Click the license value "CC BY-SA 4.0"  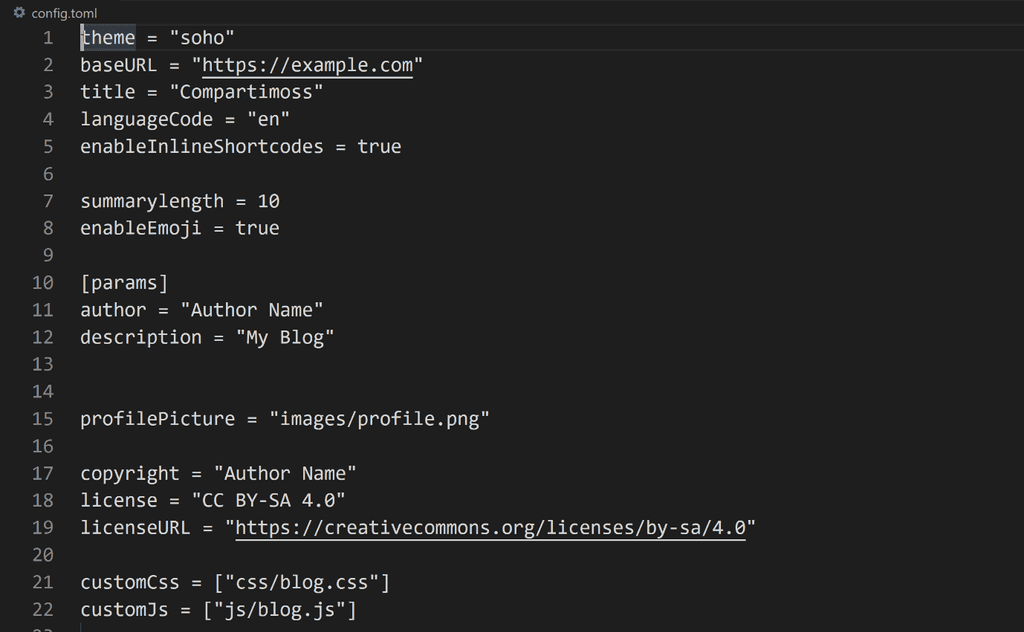(268, 500)
